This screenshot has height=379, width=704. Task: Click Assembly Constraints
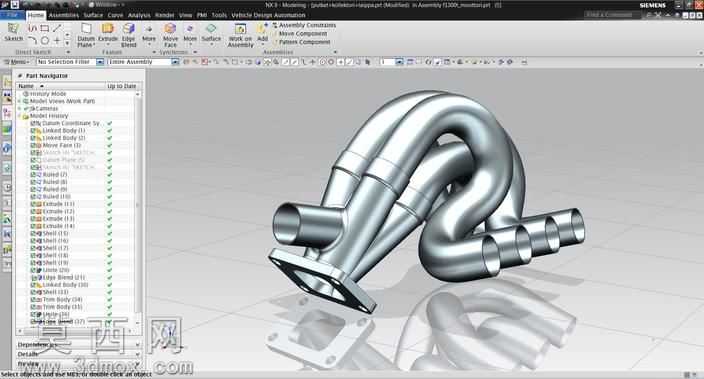click(304, 26)
